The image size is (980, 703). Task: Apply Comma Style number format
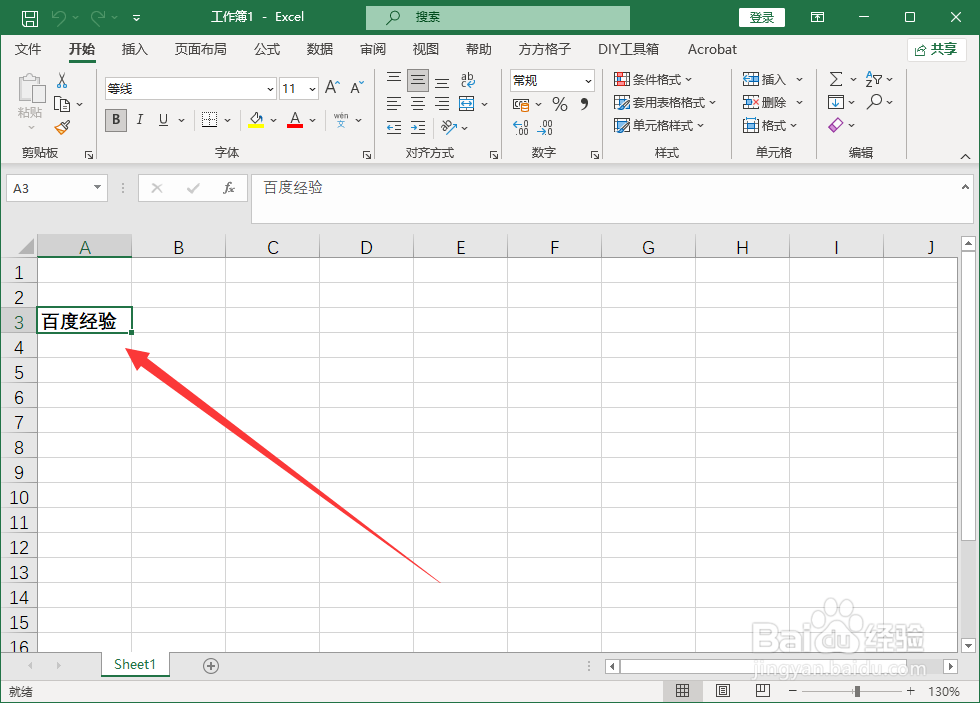click(x=584, y=104)
